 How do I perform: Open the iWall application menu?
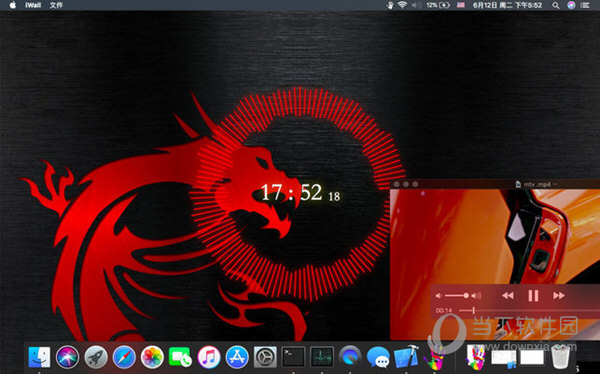pyautogui.click(x=33, y=5)
